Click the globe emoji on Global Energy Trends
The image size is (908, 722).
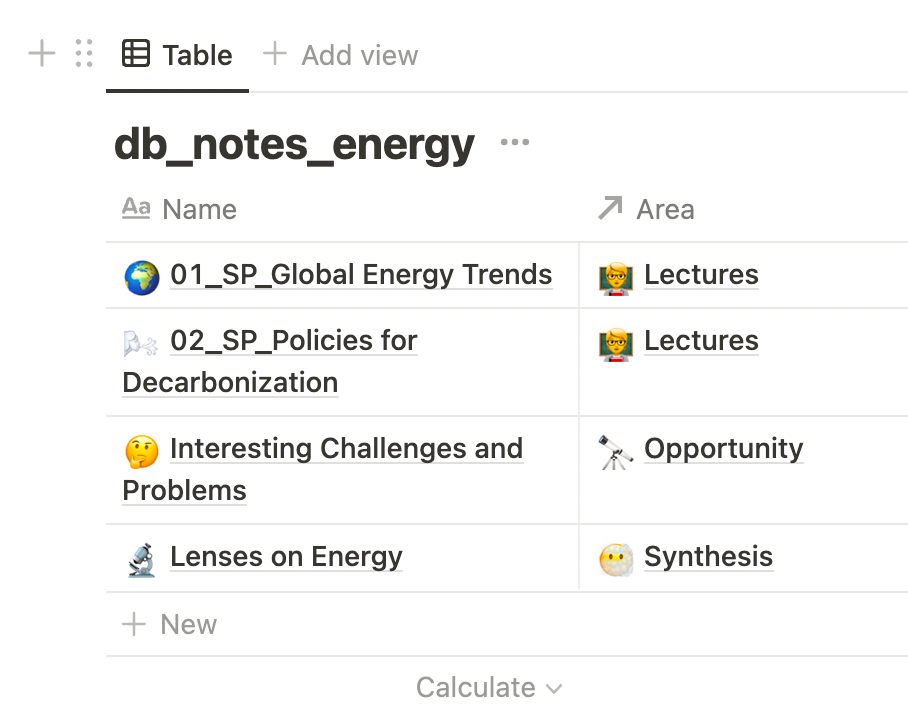click(141, 277)
